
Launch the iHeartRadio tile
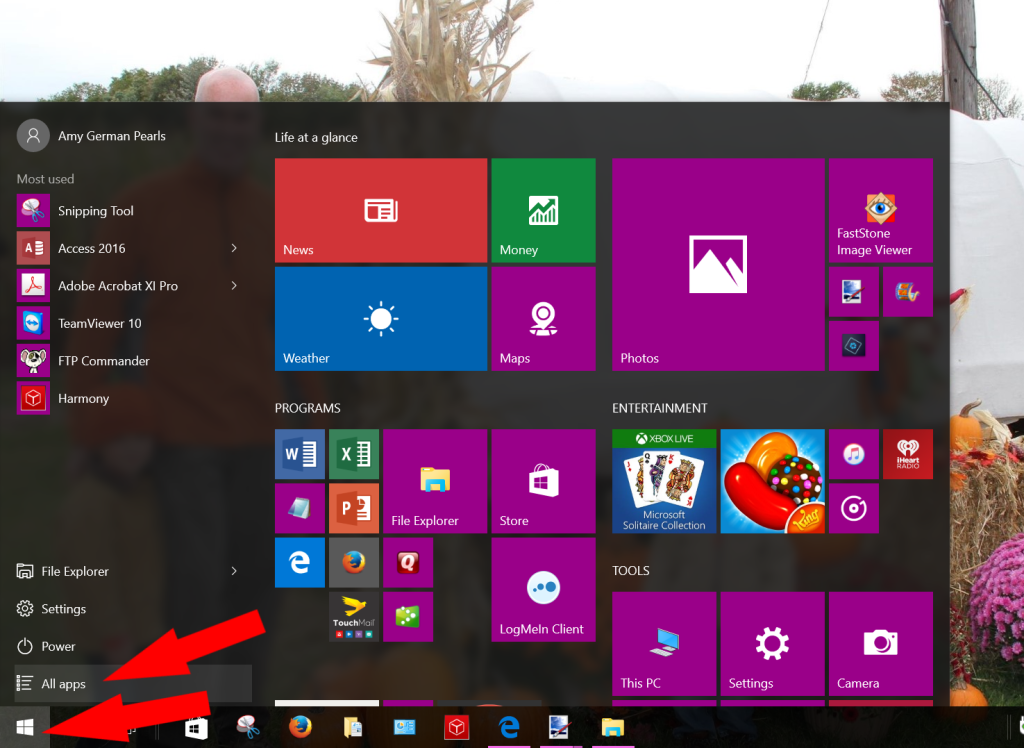tap(907, 454)
